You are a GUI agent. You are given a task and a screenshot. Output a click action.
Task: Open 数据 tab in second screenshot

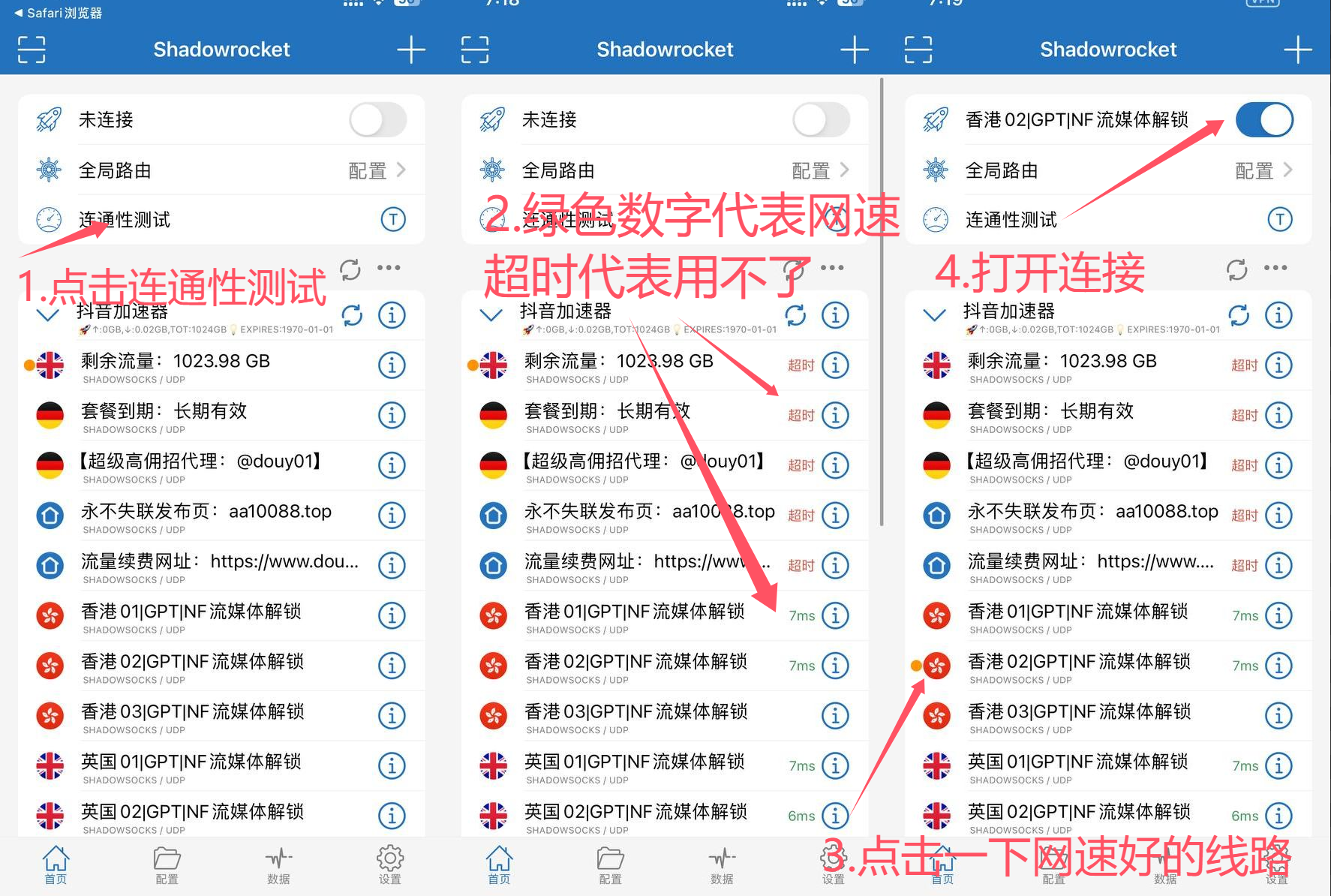pos(722,865)
